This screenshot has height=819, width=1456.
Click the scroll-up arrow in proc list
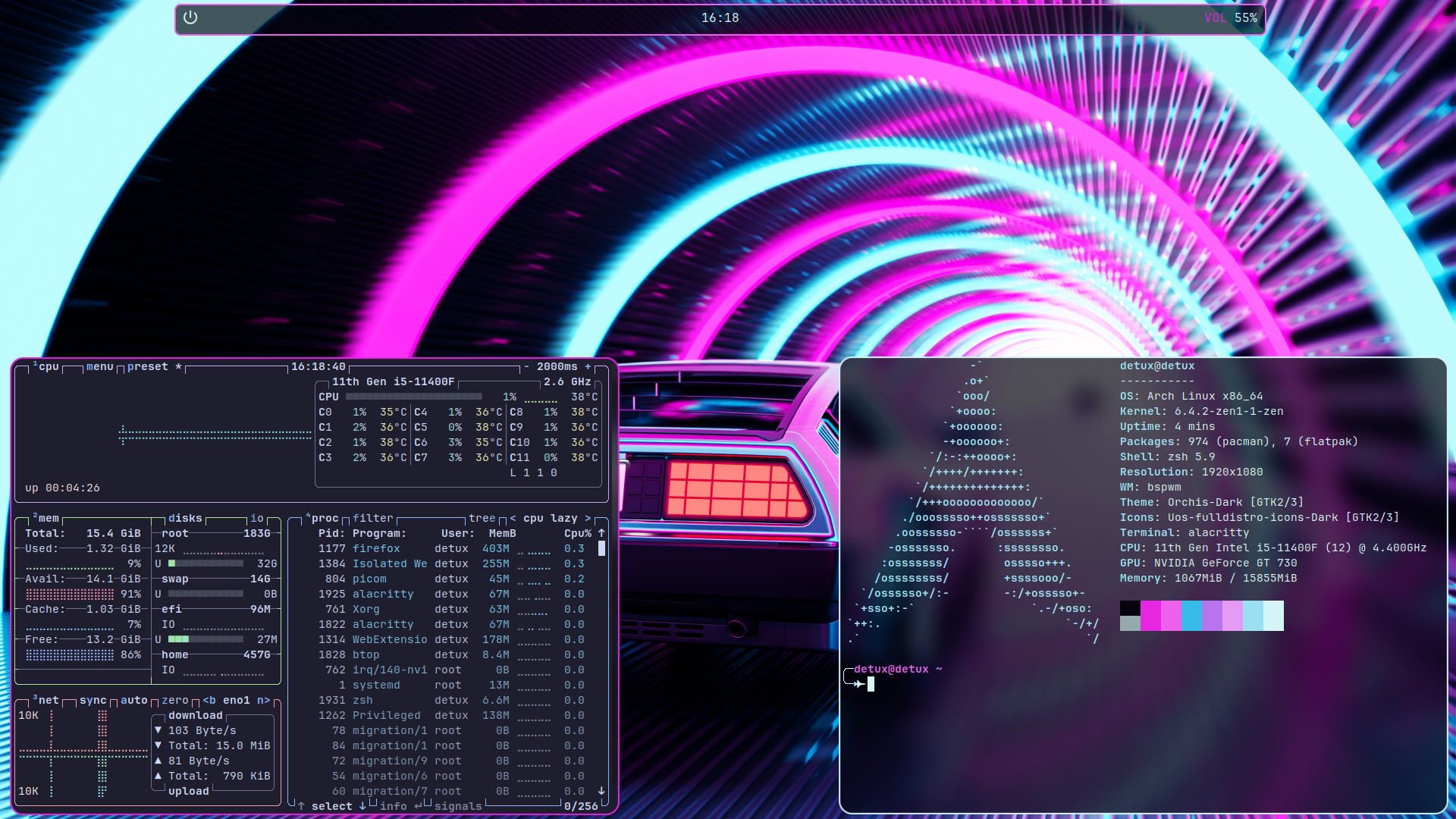601,533
